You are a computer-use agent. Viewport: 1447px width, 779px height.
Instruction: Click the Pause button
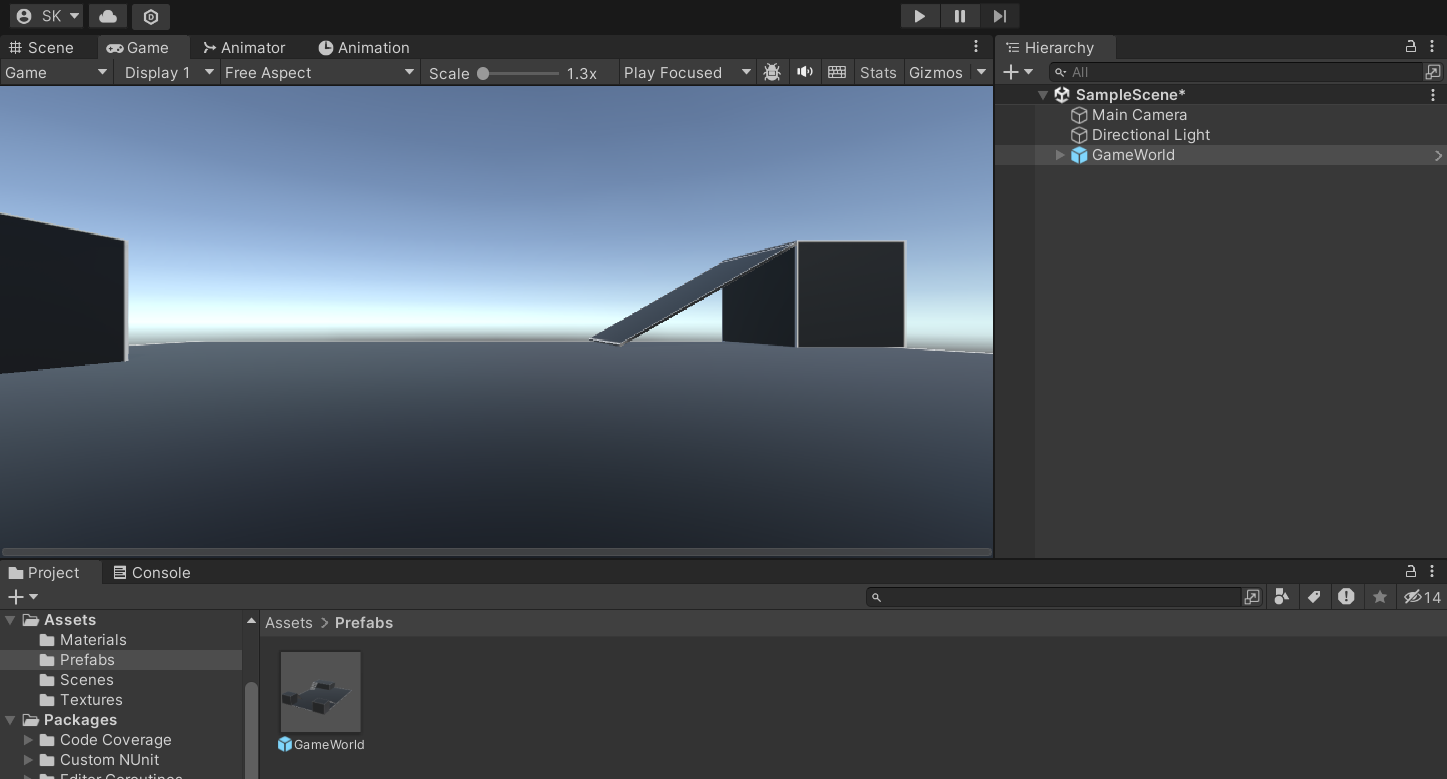coord(960,16)
